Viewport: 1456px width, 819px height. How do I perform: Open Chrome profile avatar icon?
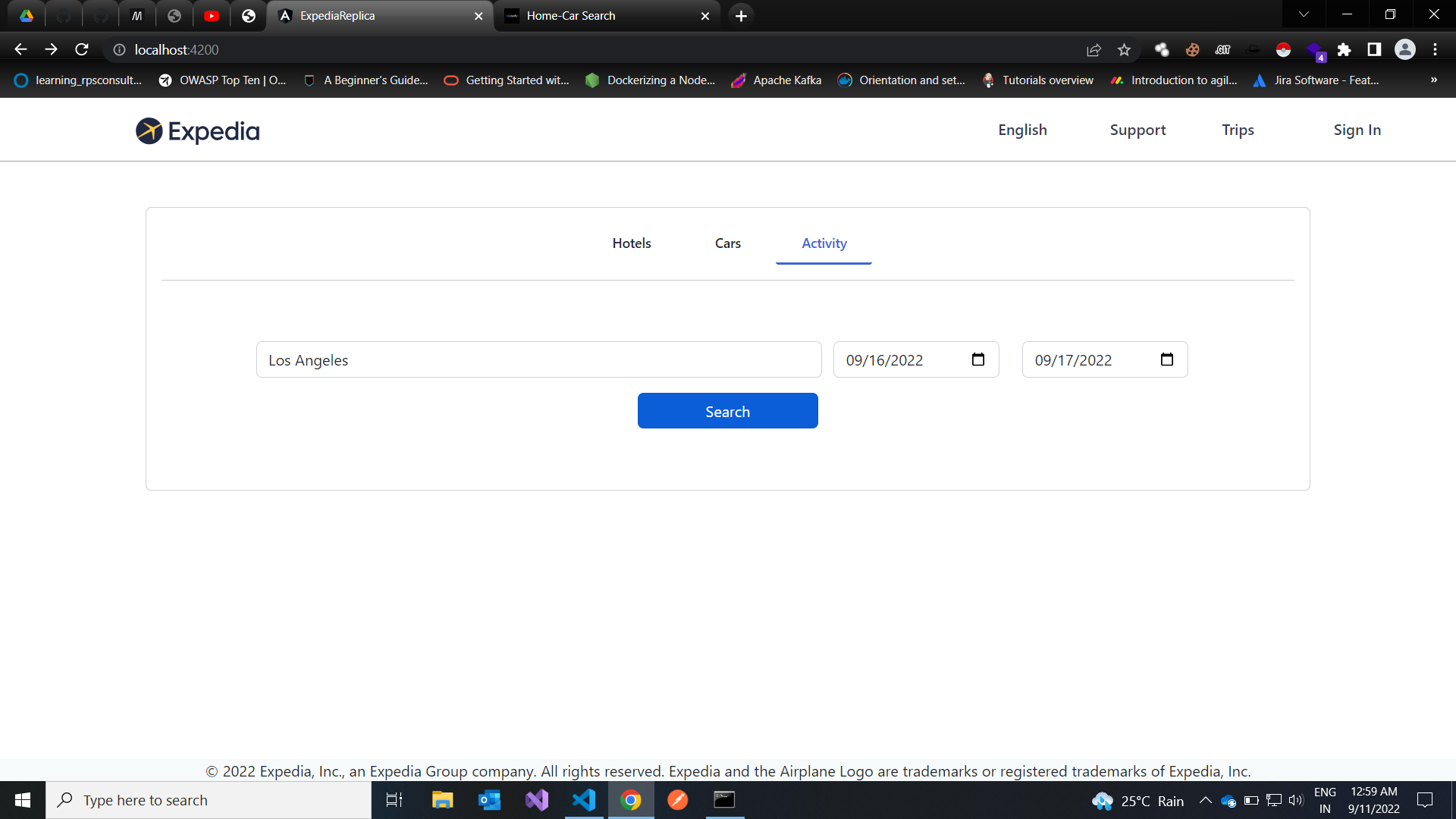tap(1404, 50)
